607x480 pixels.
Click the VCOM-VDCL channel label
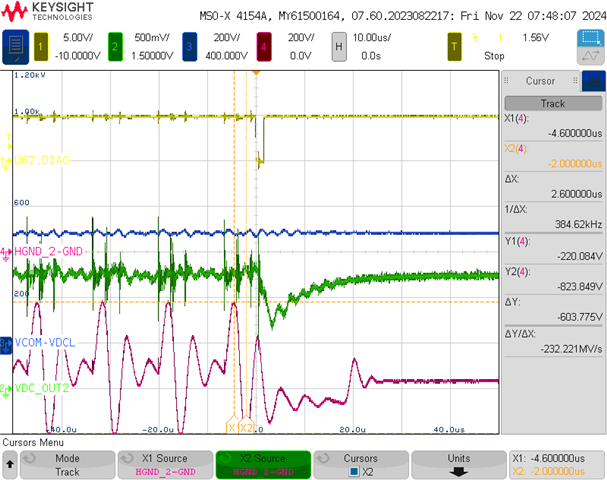coord(45,343)
